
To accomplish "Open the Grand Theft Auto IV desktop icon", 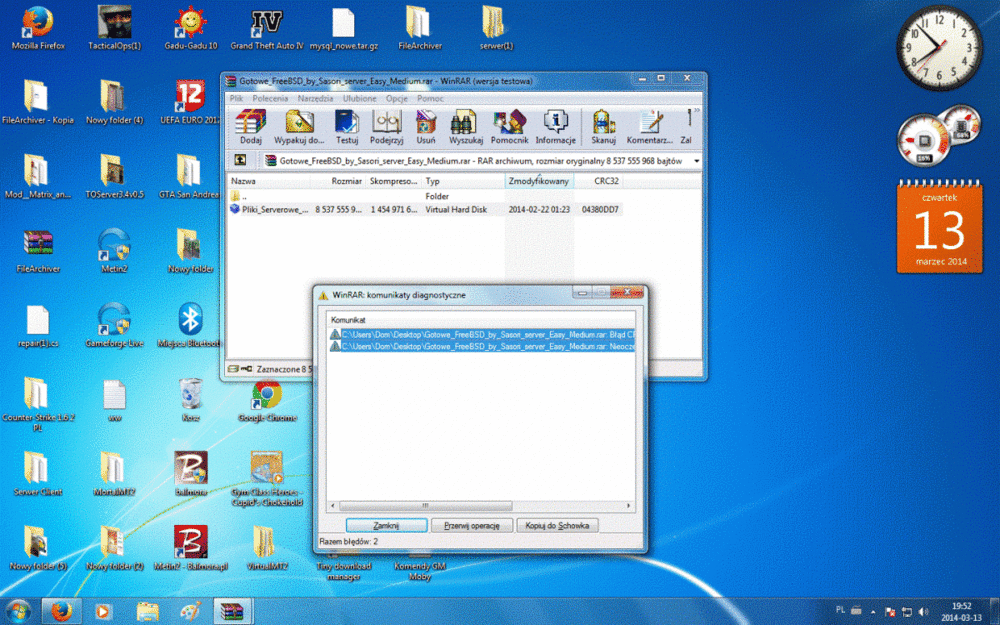I will coord(267,29).
